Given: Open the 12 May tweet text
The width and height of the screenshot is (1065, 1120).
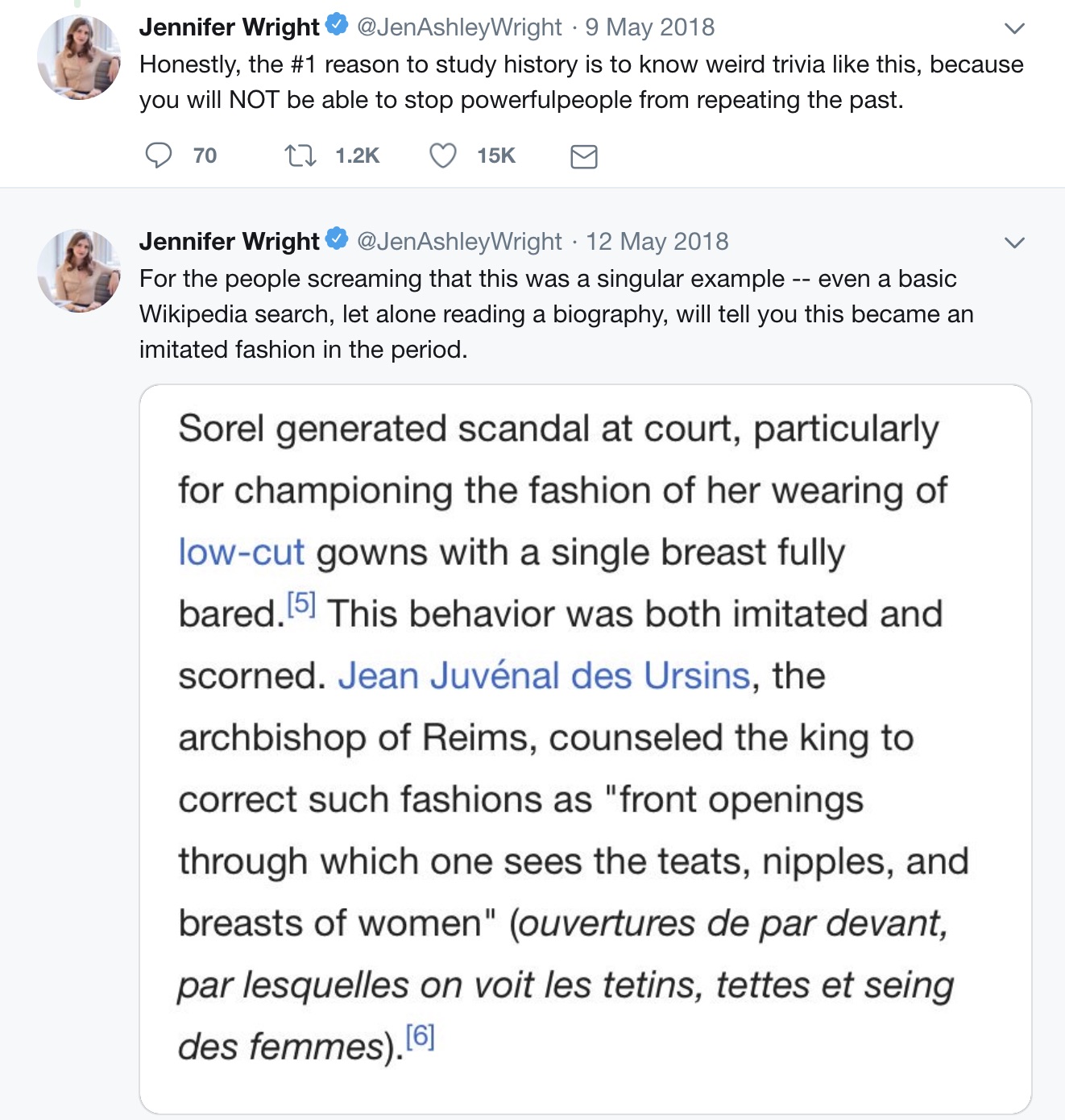Looking at the screenshot, I should [x=557, y=314].
